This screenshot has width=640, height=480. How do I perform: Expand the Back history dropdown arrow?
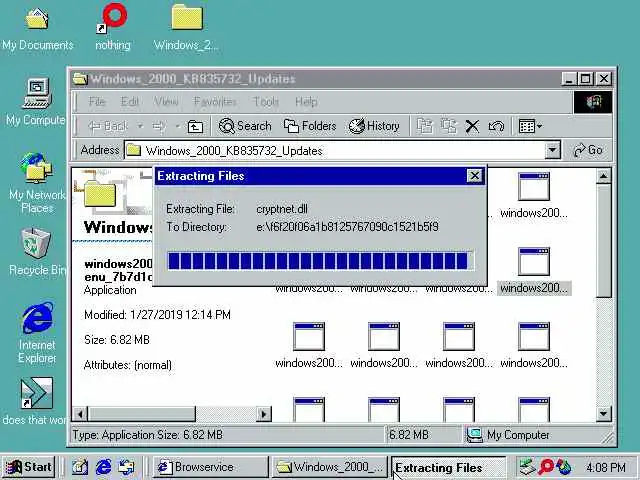click(x=140, y=126)
